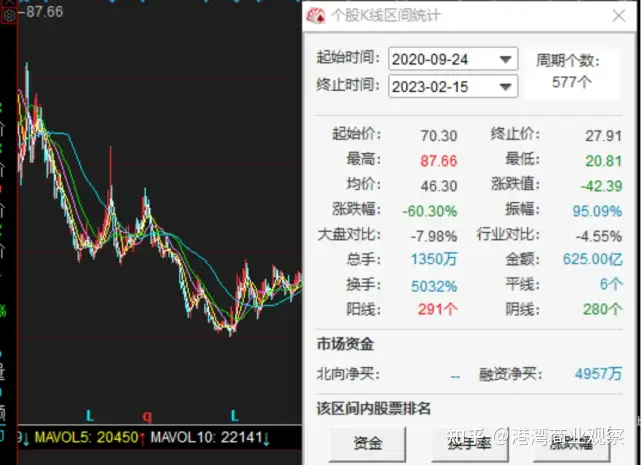Screen dimensions: 641x465
Task: Click the 该区间内股票排名 heading
Action: tap(374, 408)
